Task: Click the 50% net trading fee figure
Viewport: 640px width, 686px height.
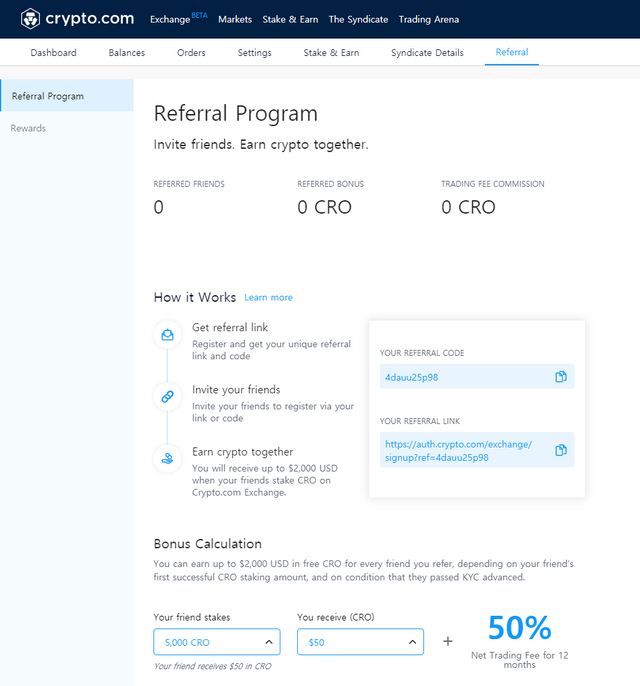Action: tap(520, 627)
